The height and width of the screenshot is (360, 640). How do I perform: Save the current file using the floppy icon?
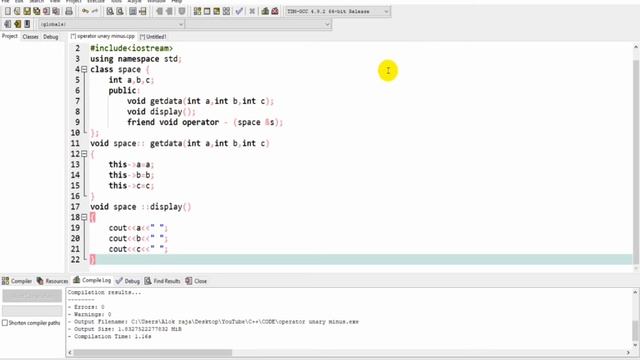pos(27,11)
